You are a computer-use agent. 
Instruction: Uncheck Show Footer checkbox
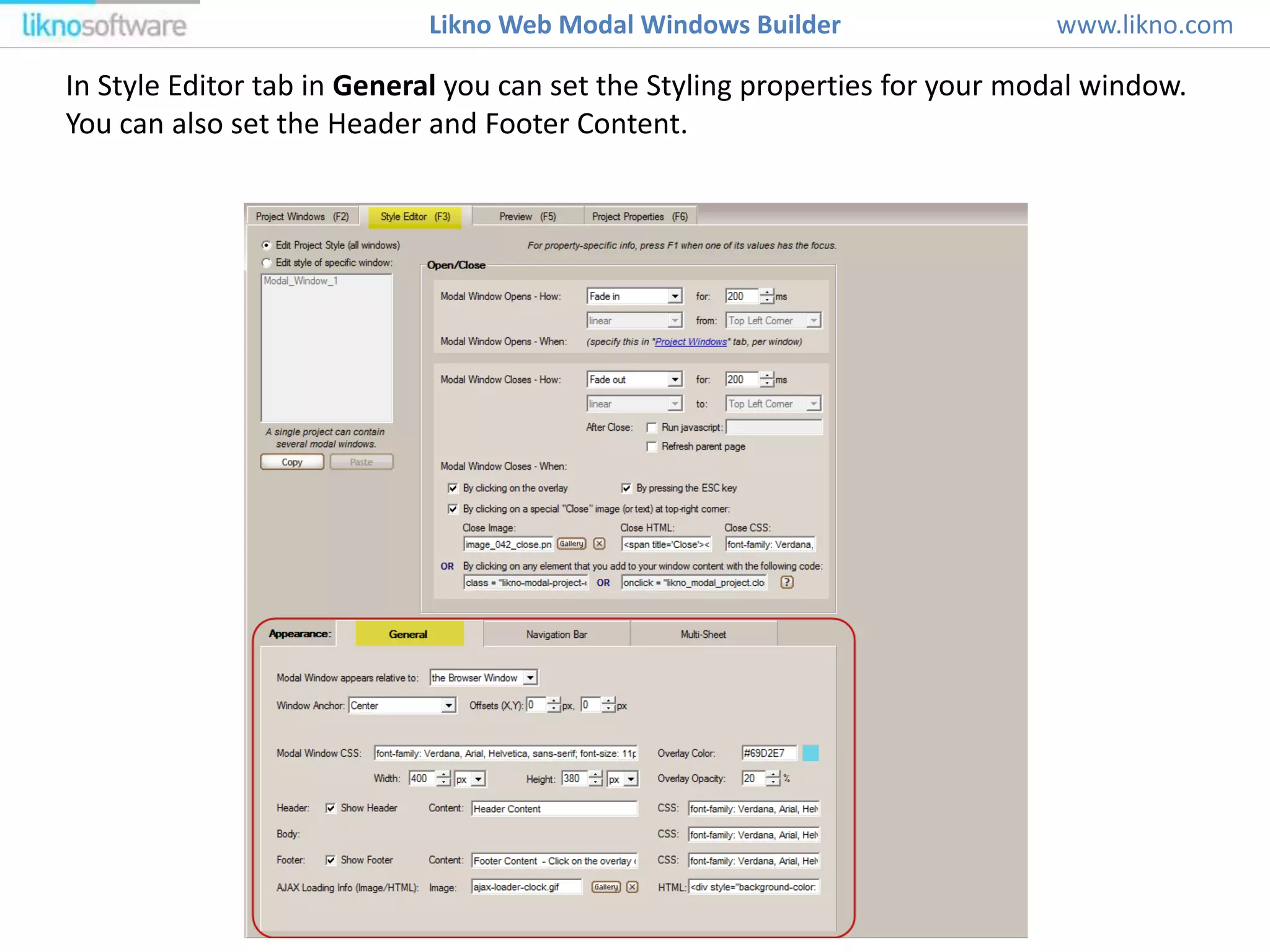(331, 860)
